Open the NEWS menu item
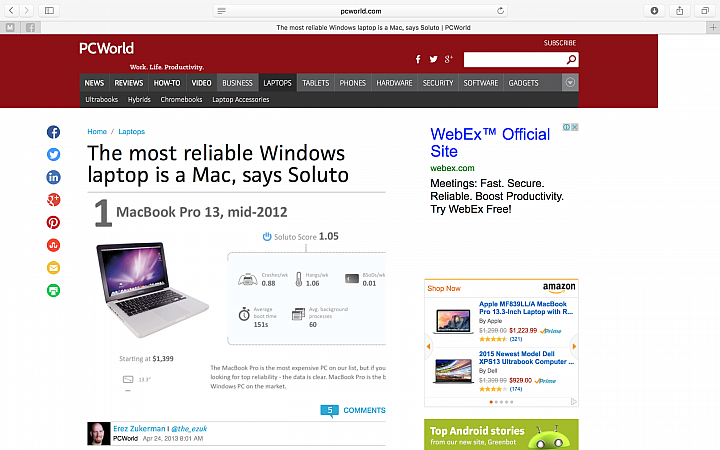Viewport: 720px width, 450px height. click(94, 83)
